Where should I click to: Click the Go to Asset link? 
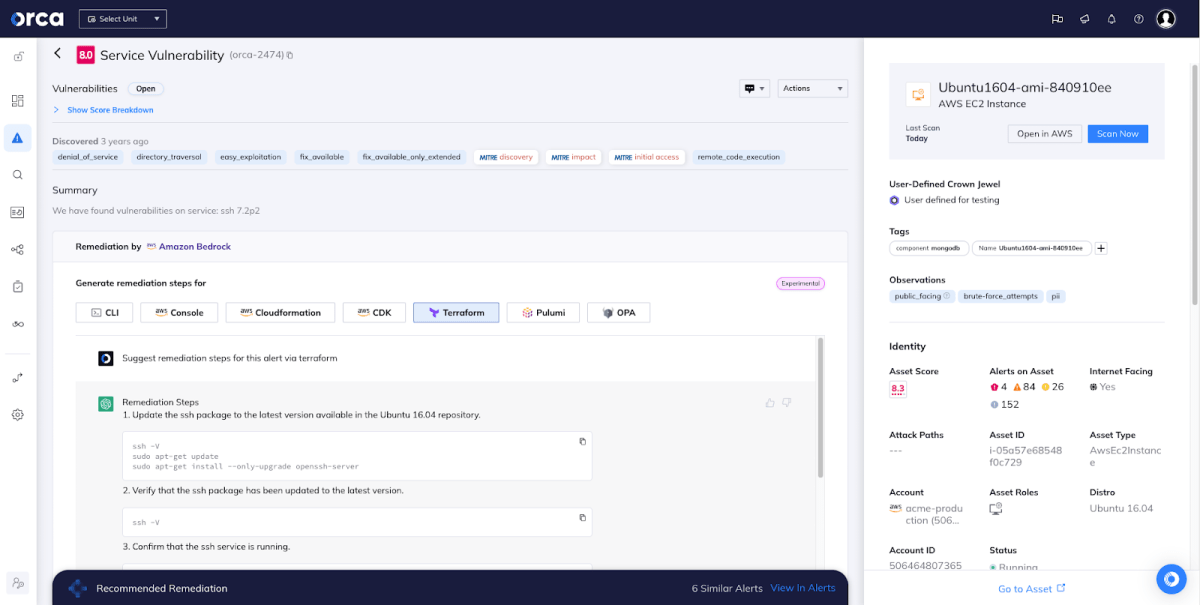click(x=1031, y=589)
